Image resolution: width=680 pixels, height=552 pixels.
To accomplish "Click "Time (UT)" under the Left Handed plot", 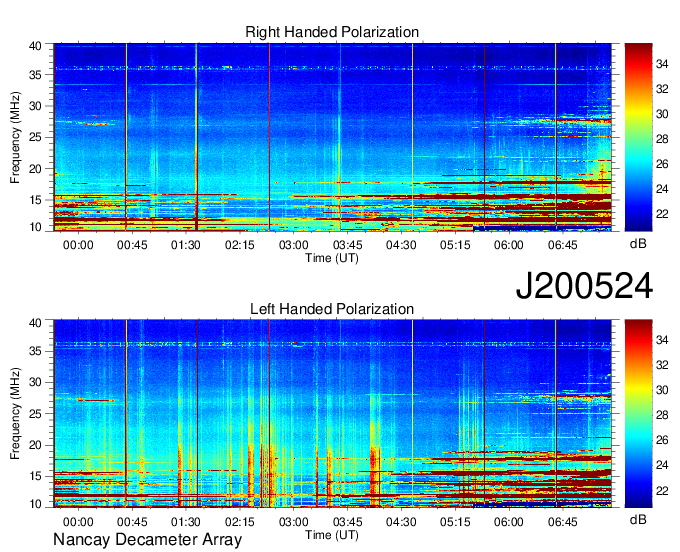I will pyautogui.click(x=332, y=535).
